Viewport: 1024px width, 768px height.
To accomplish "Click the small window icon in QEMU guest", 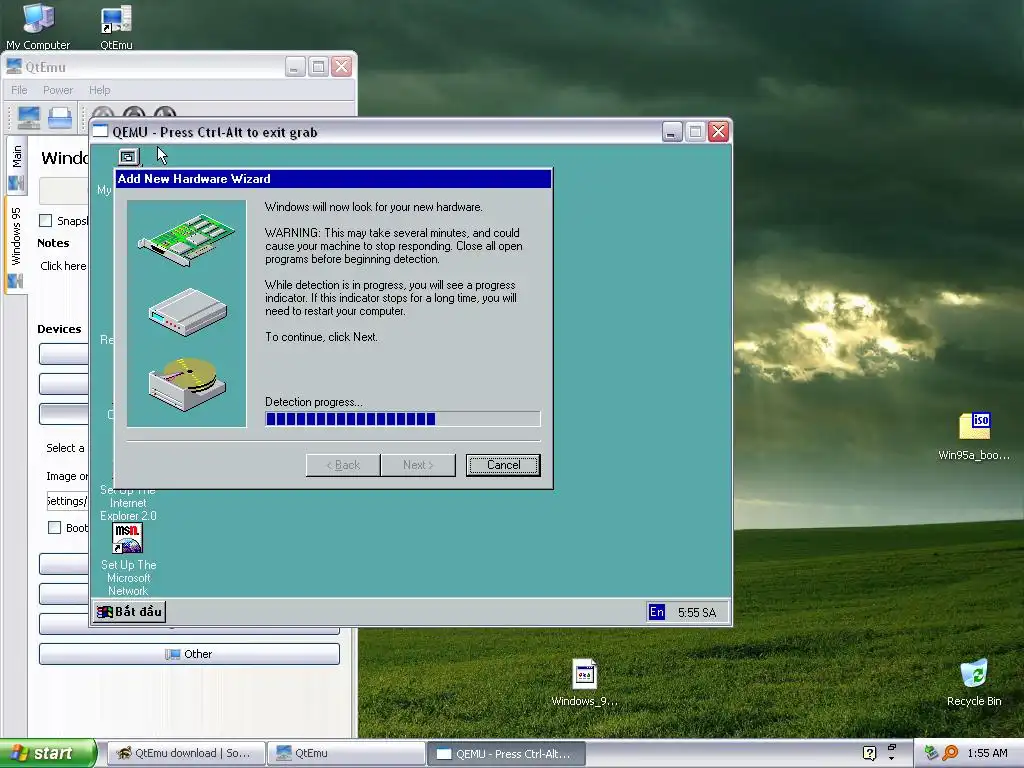I will [128, 157].
